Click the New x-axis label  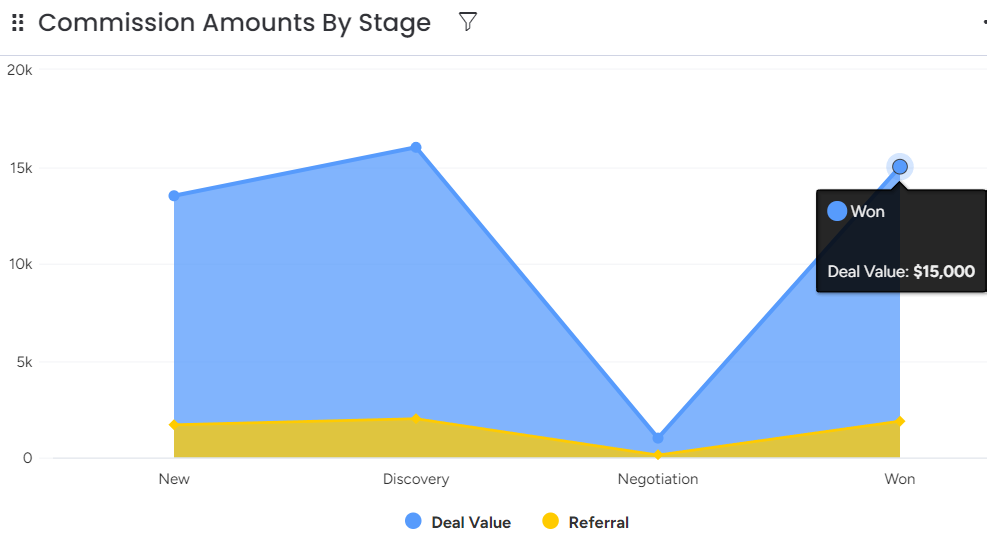click(x=174, y=479)
